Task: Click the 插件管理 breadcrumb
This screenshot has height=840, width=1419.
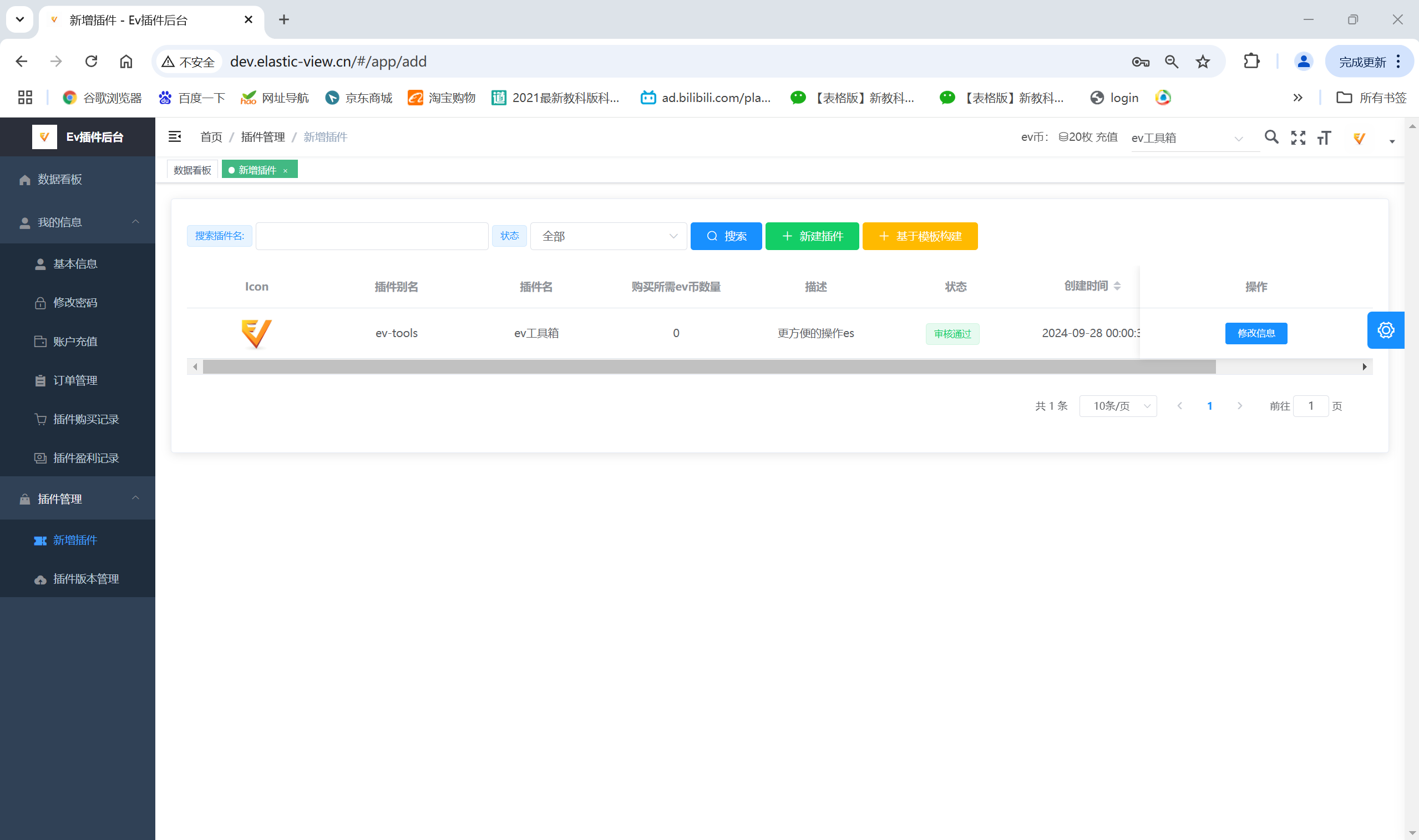Action: (x=263, y=137)
